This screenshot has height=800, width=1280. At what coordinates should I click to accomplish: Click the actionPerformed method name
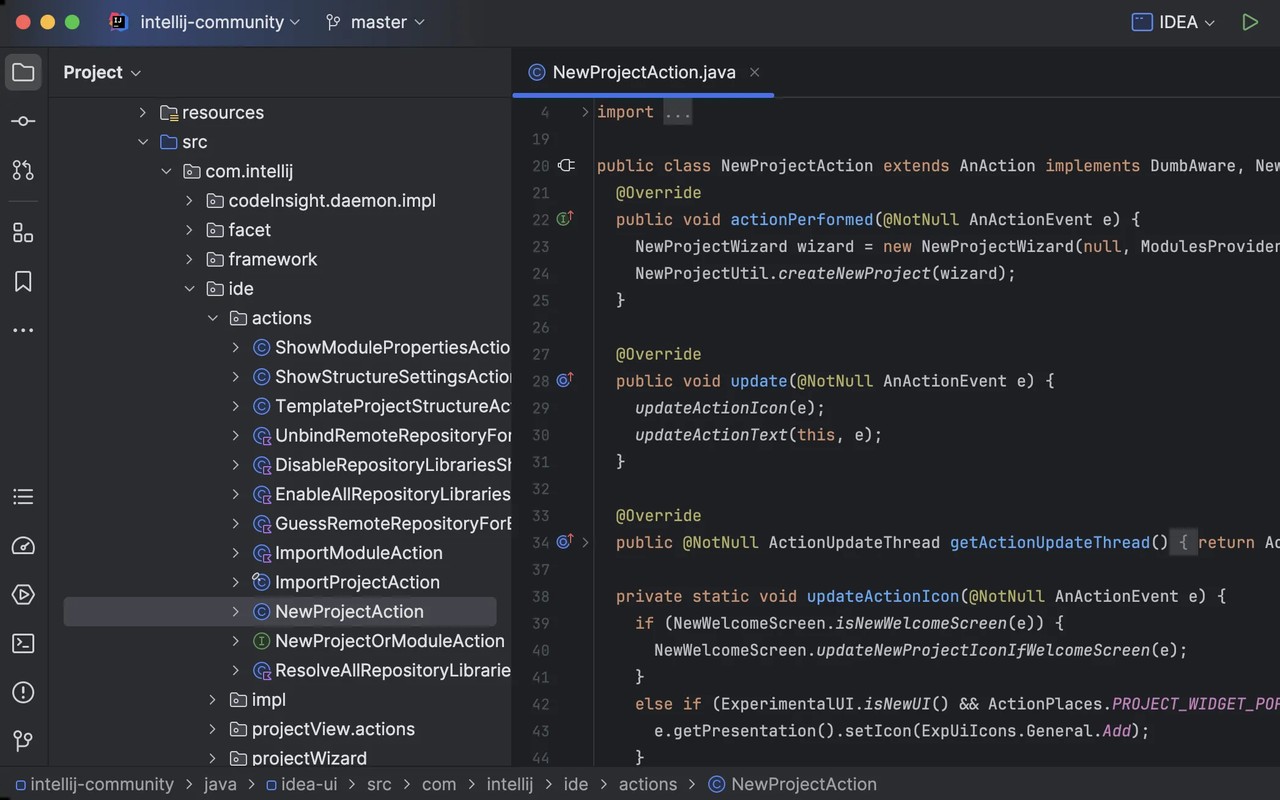pos(802,219)
